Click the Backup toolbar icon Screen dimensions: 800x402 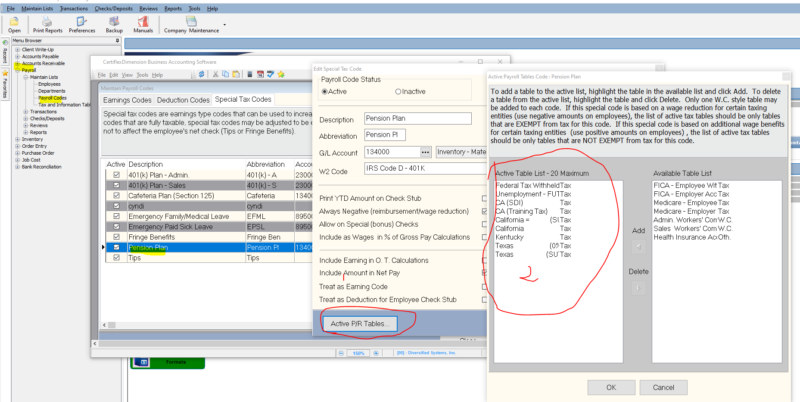point(115,25)
